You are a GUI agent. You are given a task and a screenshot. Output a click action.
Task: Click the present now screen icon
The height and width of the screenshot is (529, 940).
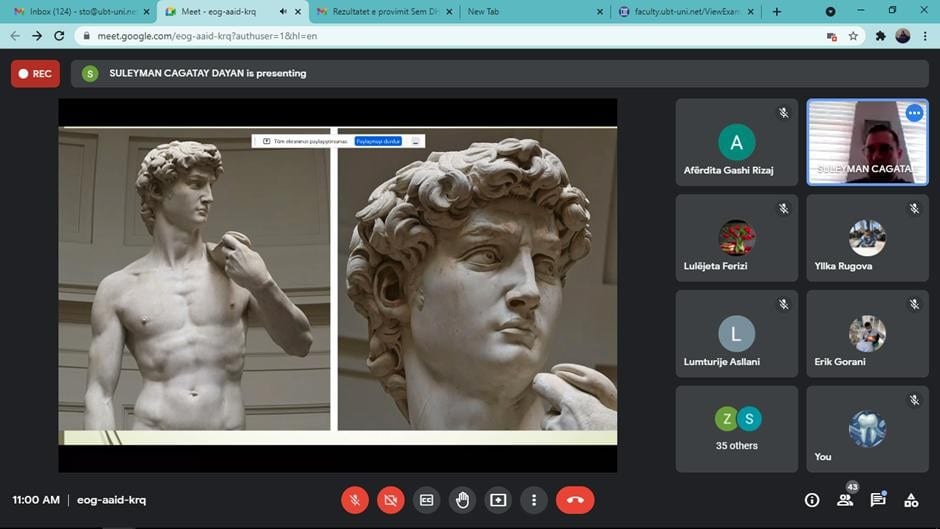(498, 500)
